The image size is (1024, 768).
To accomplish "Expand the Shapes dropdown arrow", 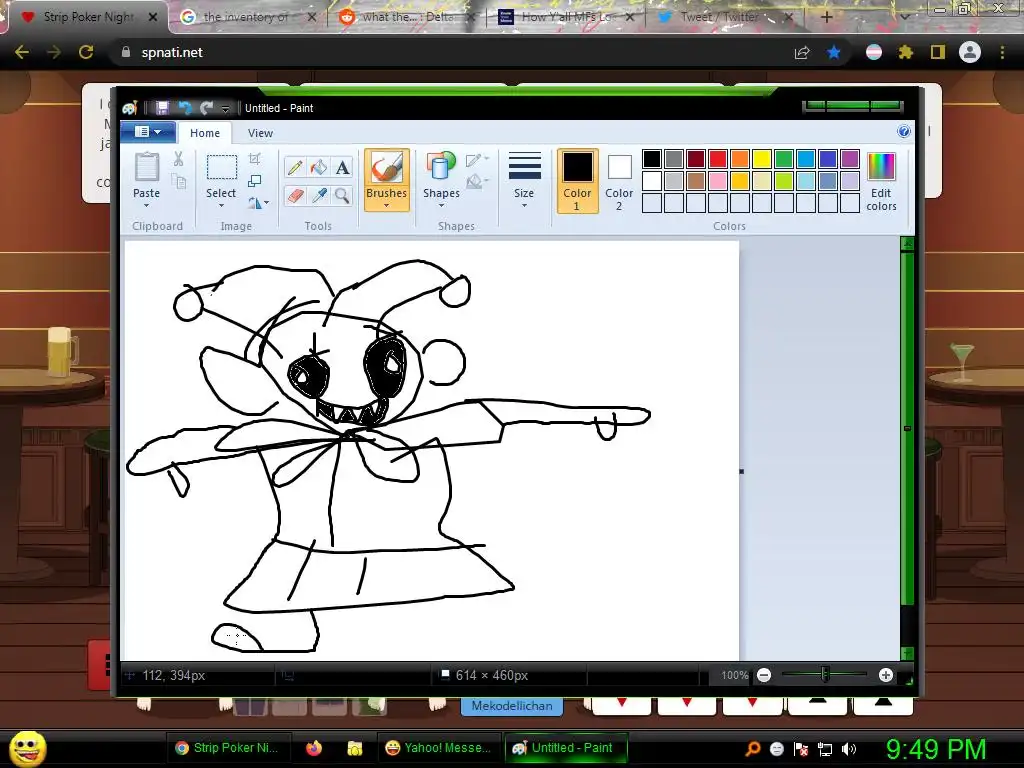I will pyautogui.click(x=441, y=205).
